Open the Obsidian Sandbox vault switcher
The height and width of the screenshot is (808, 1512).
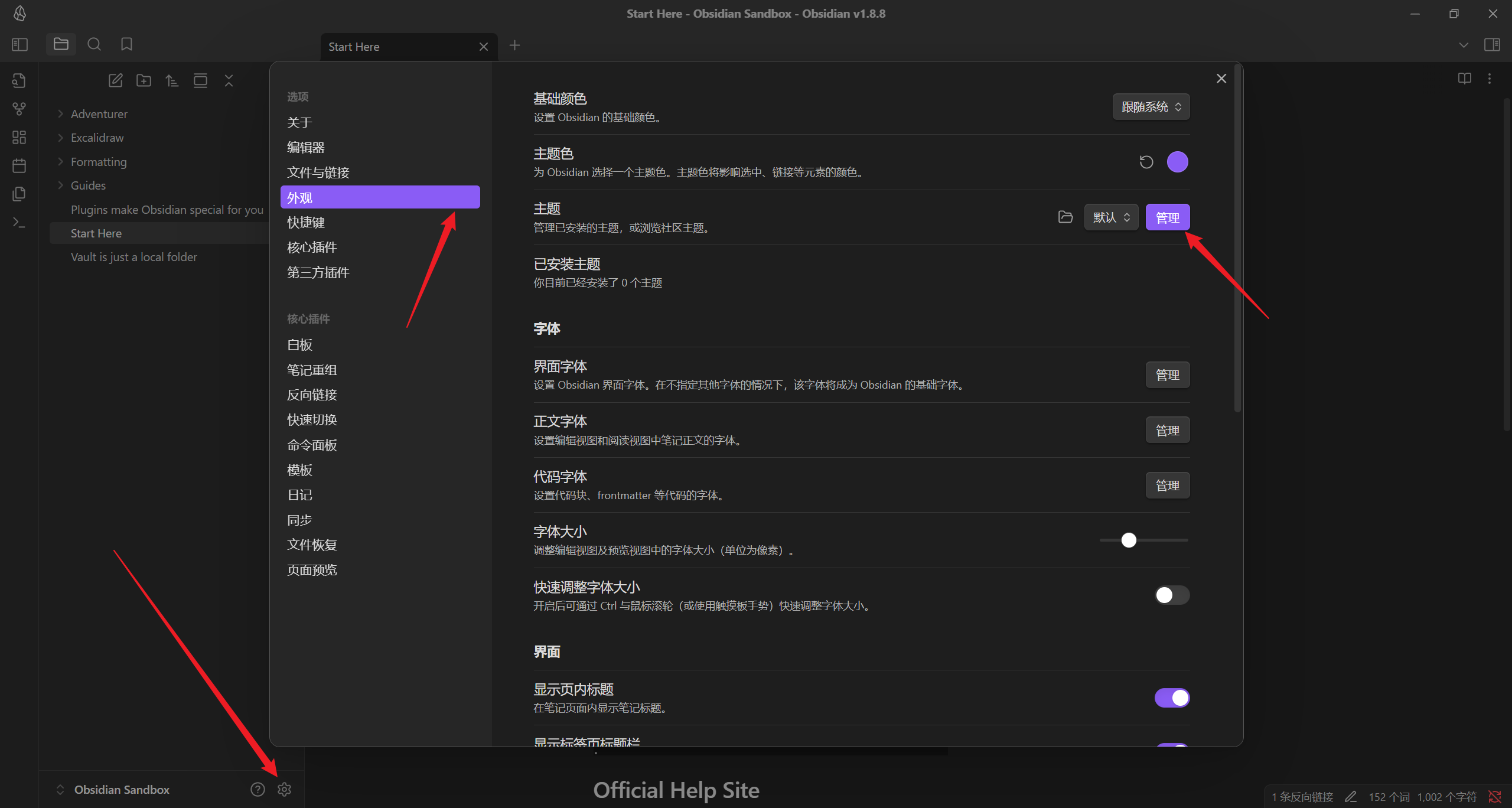pos(113,790)
